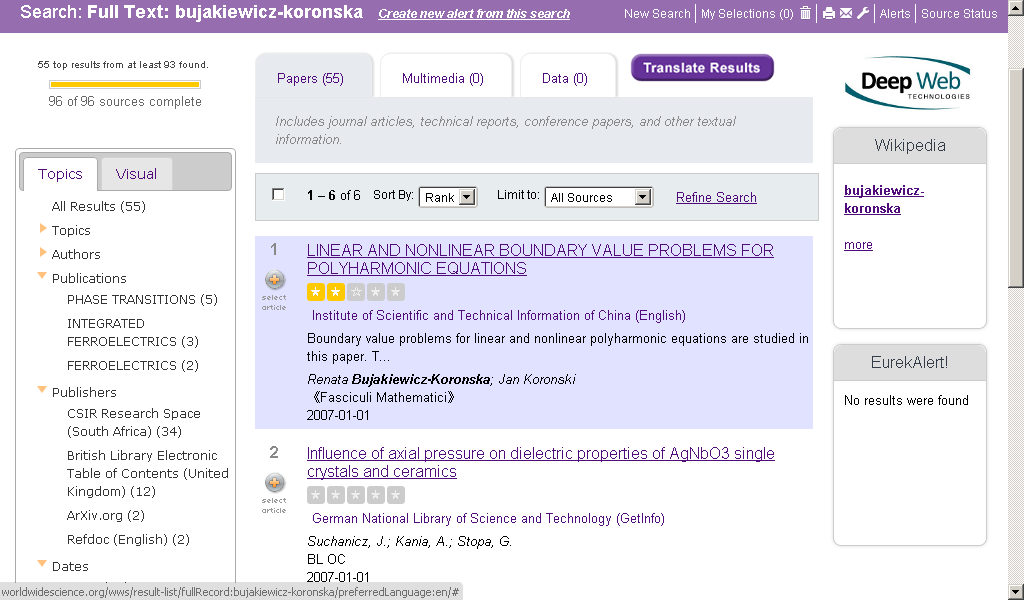Open the wrench preferences icon
The image size is (1024, 600).
click(863, 13)
